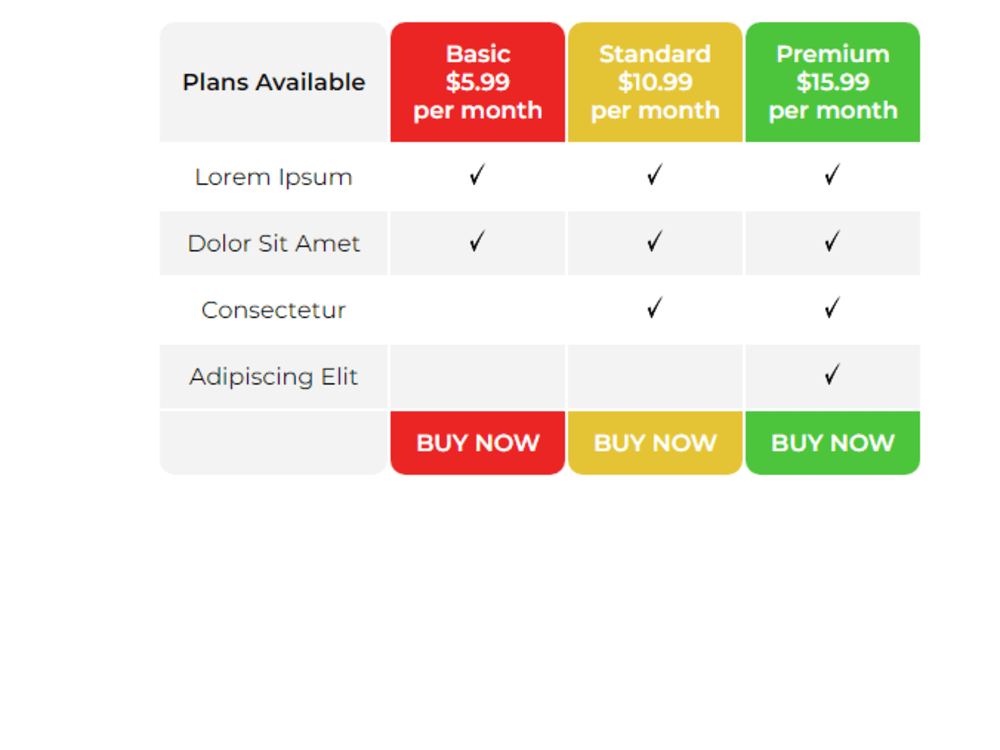This screenshot has width=1000, height=750.
Task: Click the Plans Available header cell
Action: 273,83
